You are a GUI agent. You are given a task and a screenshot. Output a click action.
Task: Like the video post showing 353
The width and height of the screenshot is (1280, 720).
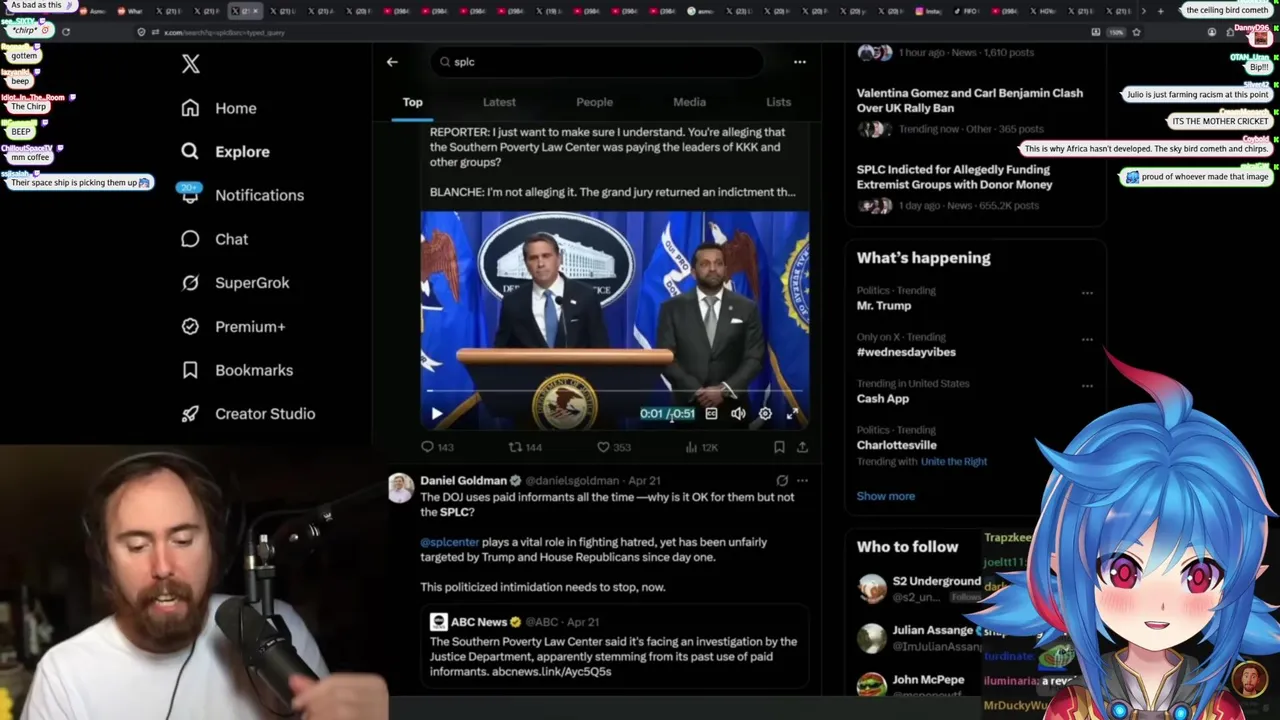(x=613, y=448)
